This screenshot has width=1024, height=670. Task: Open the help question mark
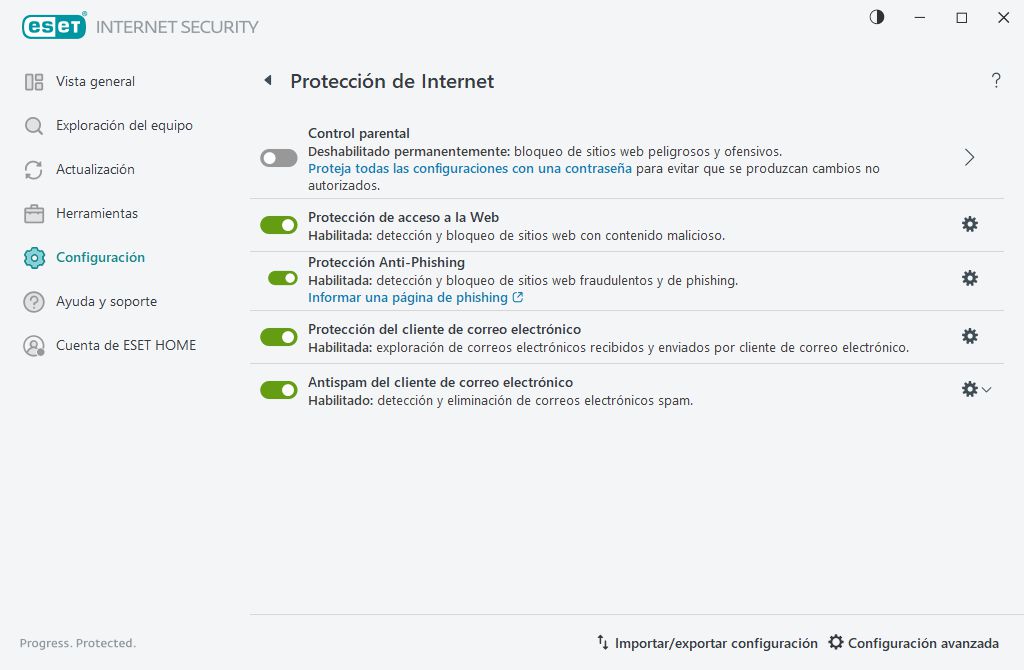tap(996, 80)
